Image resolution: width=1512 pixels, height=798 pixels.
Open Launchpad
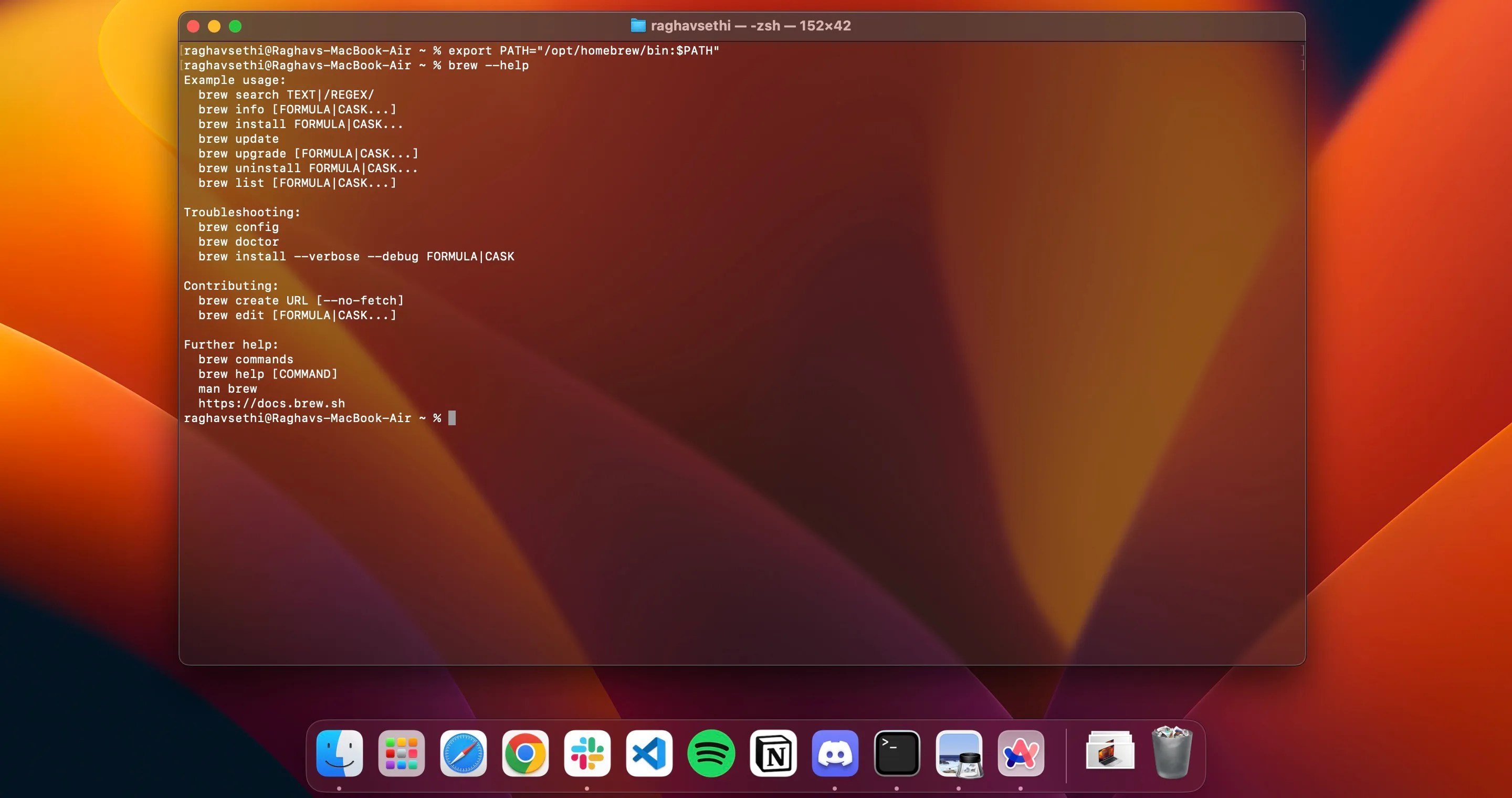pyautogui.click(x=402, y=754)
